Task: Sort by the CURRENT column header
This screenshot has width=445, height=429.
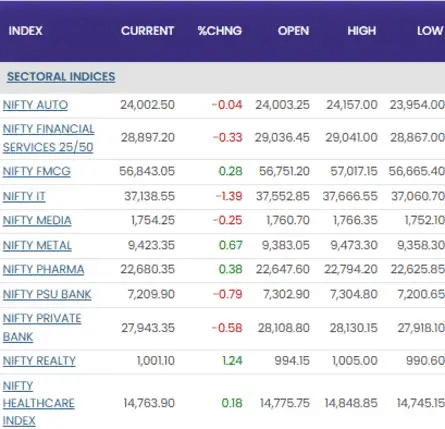Action: pos(147,31)
